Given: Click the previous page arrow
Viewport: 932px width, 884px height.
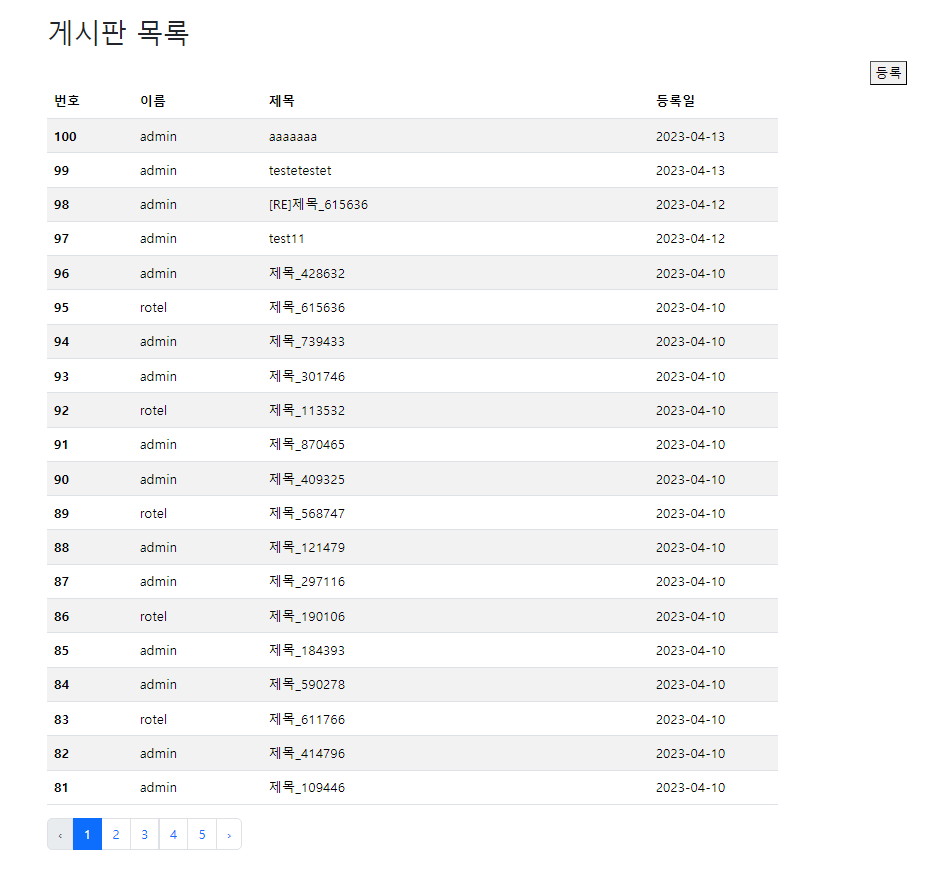Looking at the screenshot, I should click(x=60, y=834).
